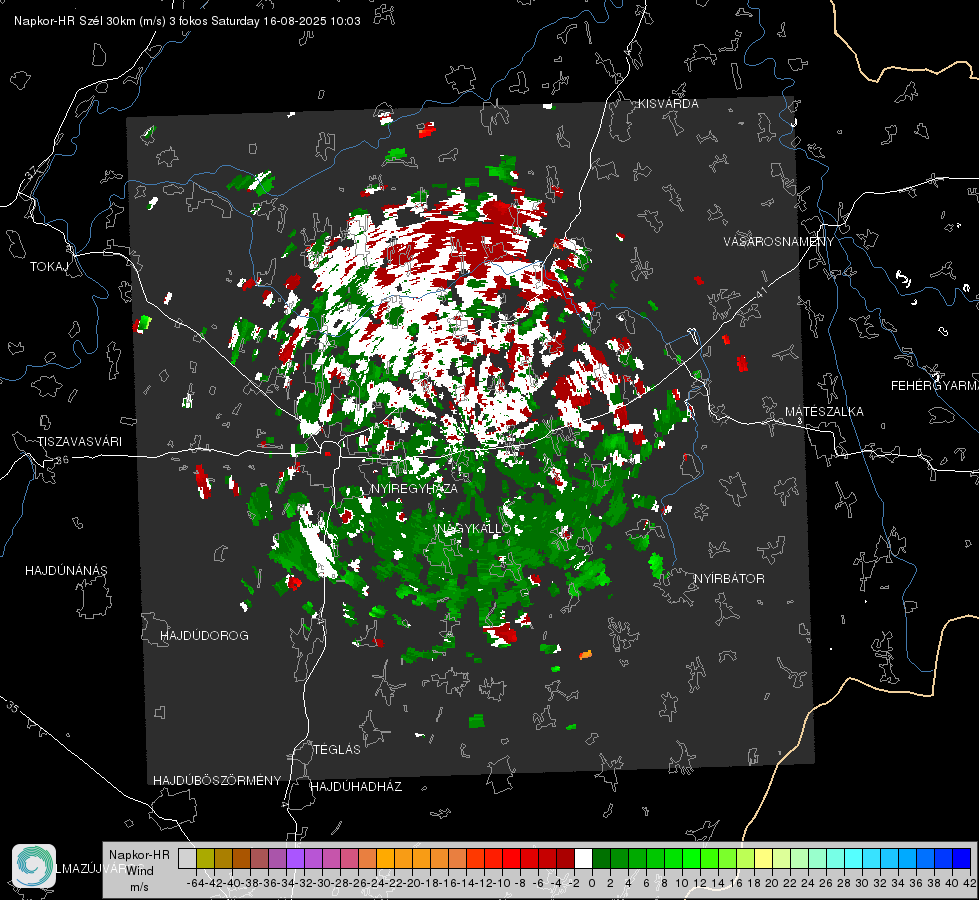The width and height of the screenshot is (979, 900).
Task: Choose the dark green swatch next to white
Action: [x=601, y=858]
